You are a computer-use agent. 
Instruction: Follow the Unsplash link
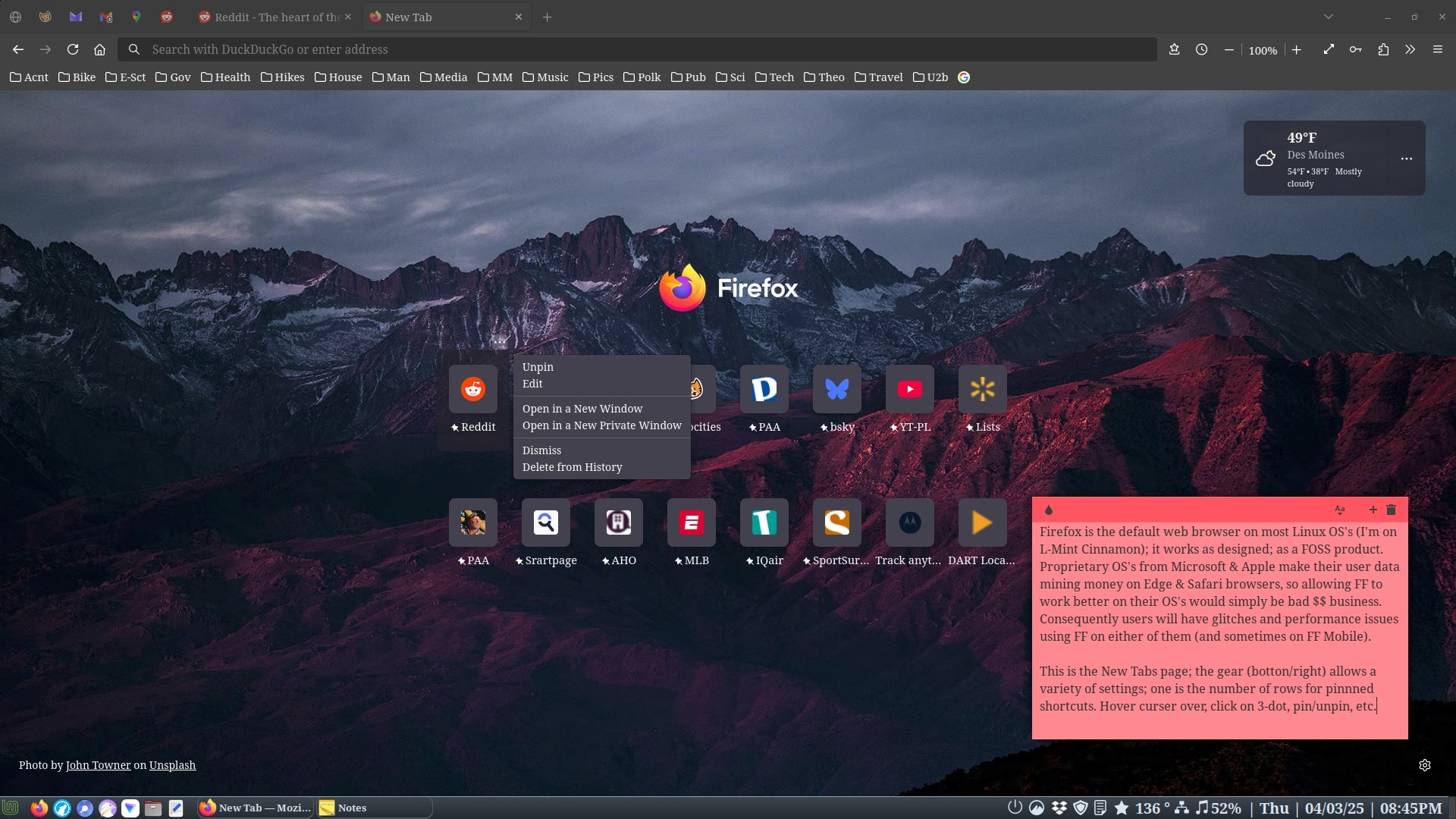(172, 765)
